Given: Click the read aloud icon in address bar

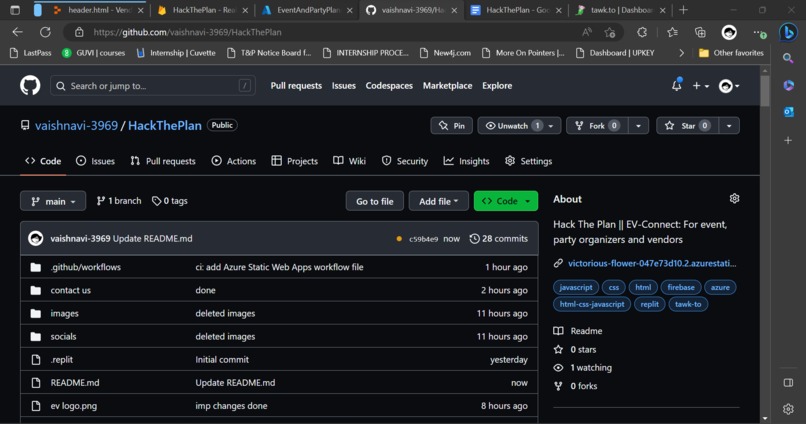Looking at the screenshot, I should [x=587, y=32].
